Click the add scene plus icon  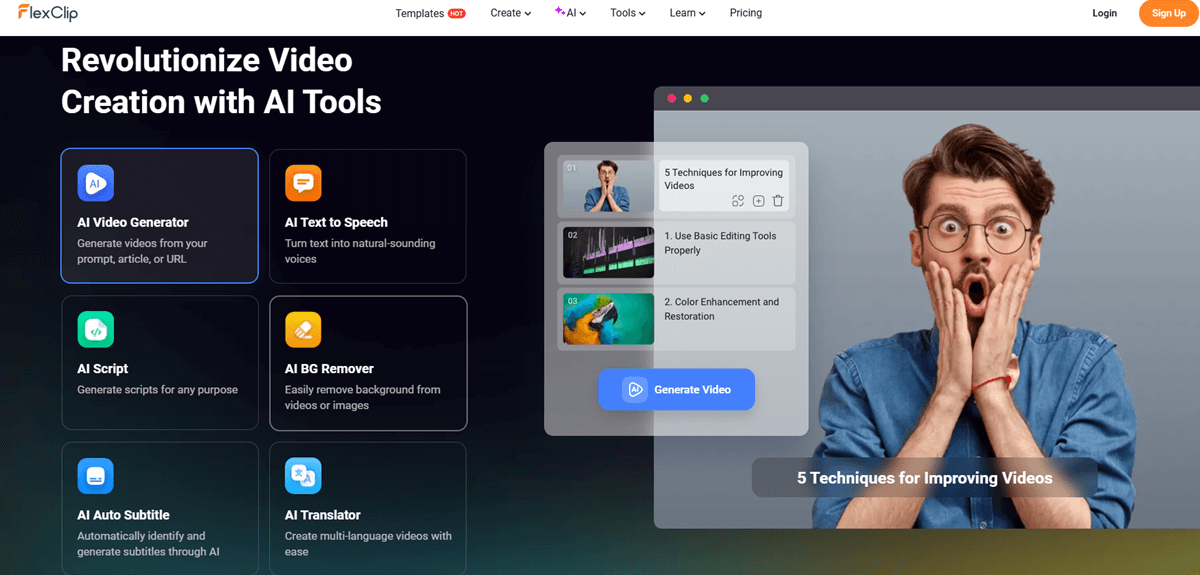758,201
